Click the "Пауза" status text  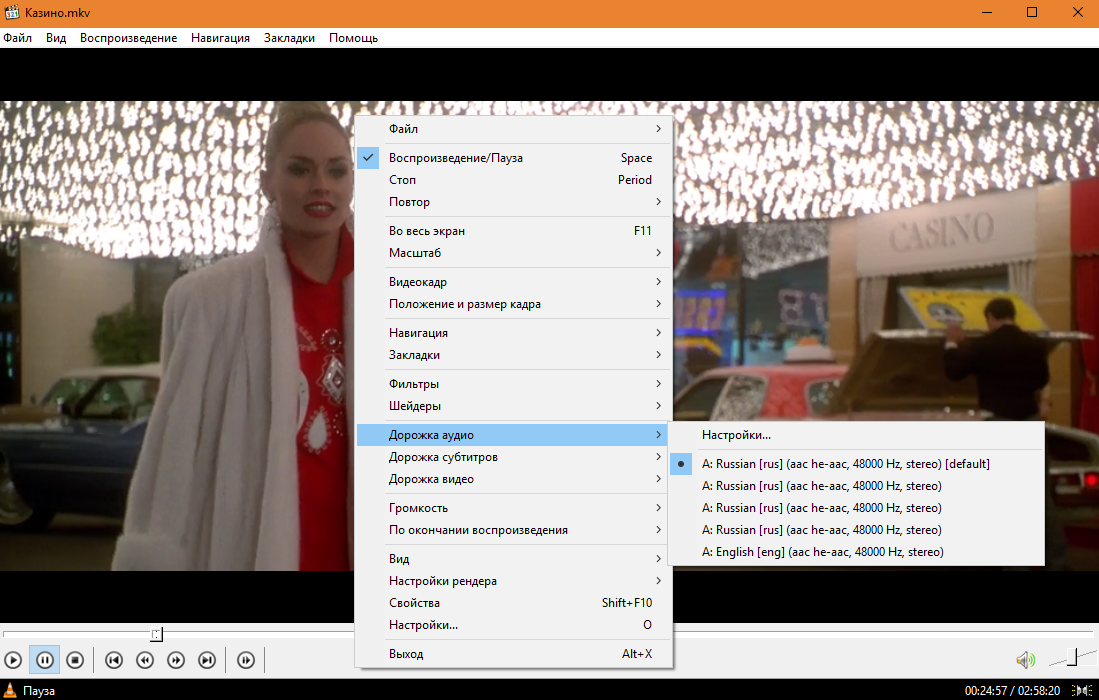39,691
